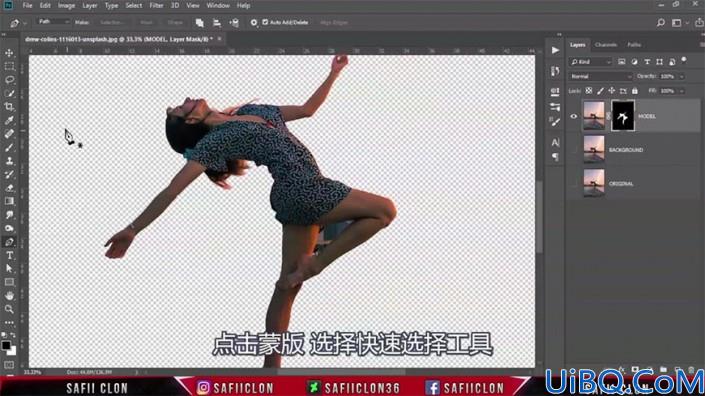This screenshot has width=705, height=396.
Task: Select the MODEL layer mask thumbnail
Action: tap(623, 116)
